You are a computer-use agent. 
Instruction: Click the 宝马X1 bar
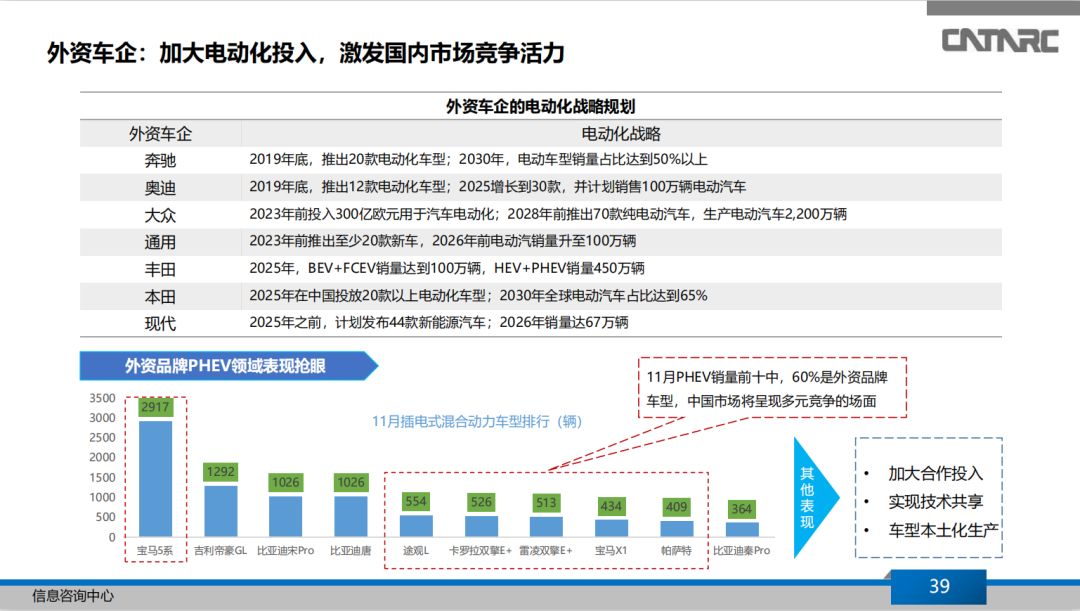click(x=611, y=528)
